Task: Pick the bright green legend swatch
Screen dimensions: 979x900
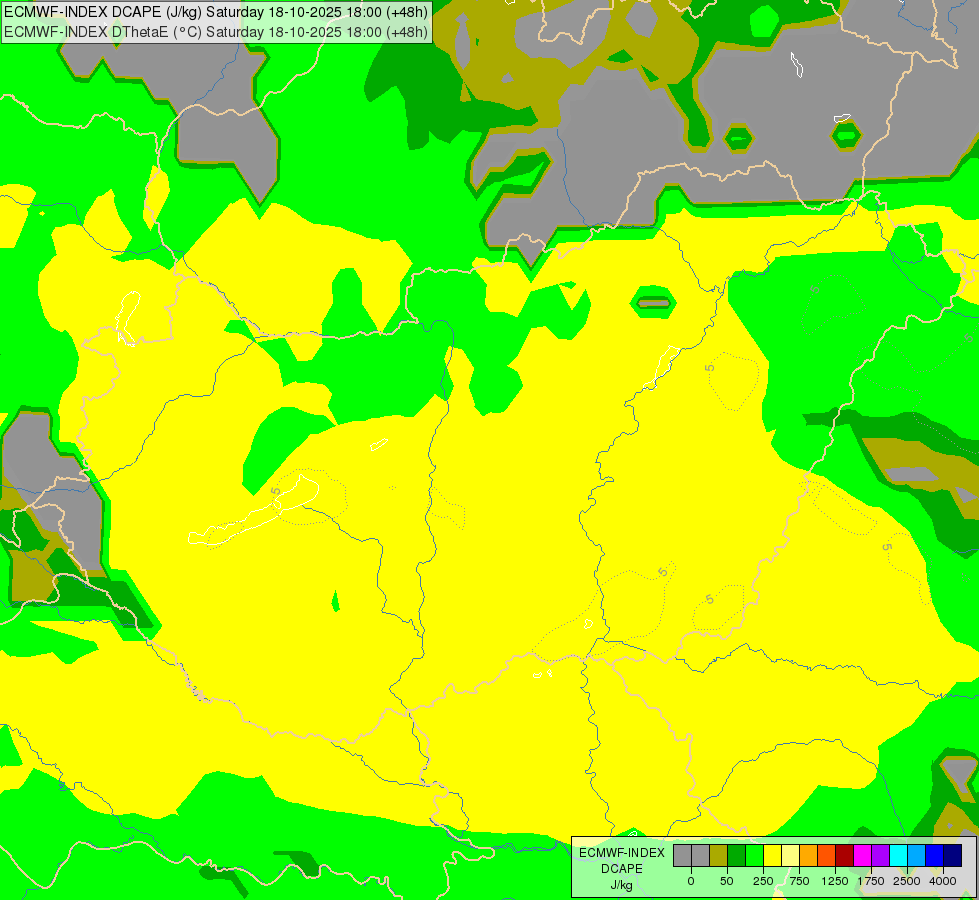Action: pos(754,855)
